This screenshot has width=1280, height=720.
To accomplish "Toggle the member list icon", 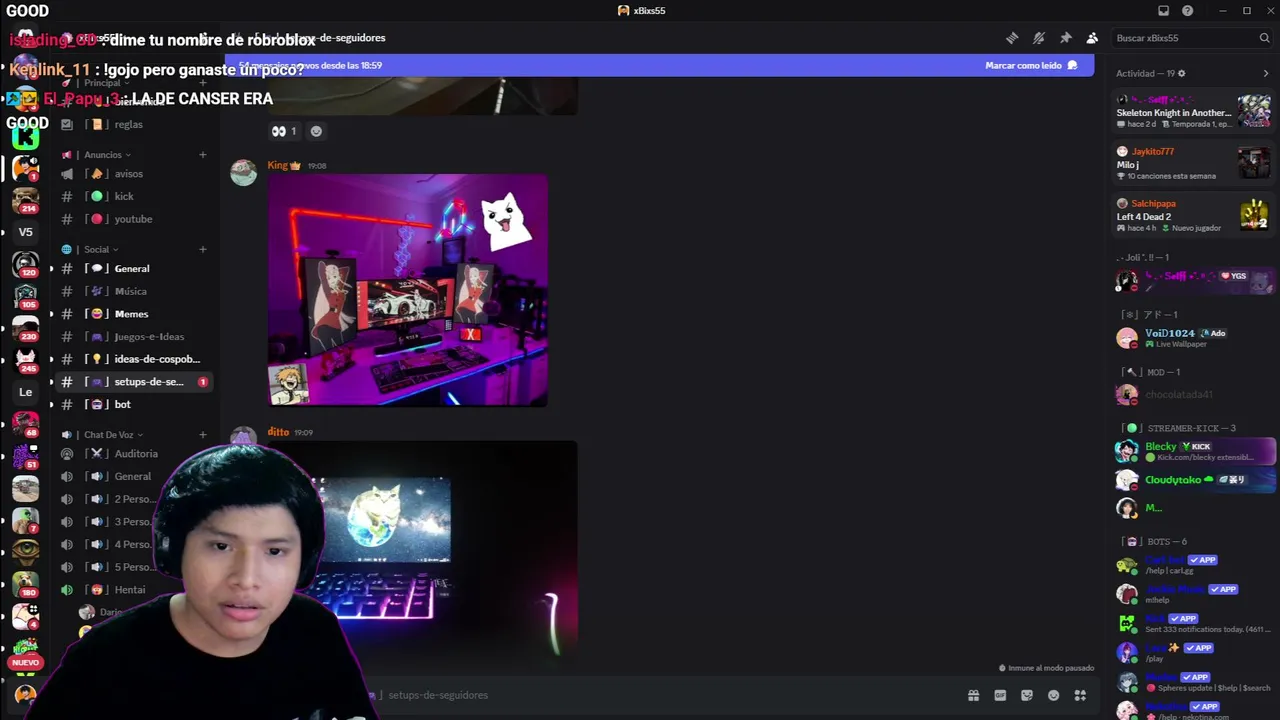I will point(1092,38).
